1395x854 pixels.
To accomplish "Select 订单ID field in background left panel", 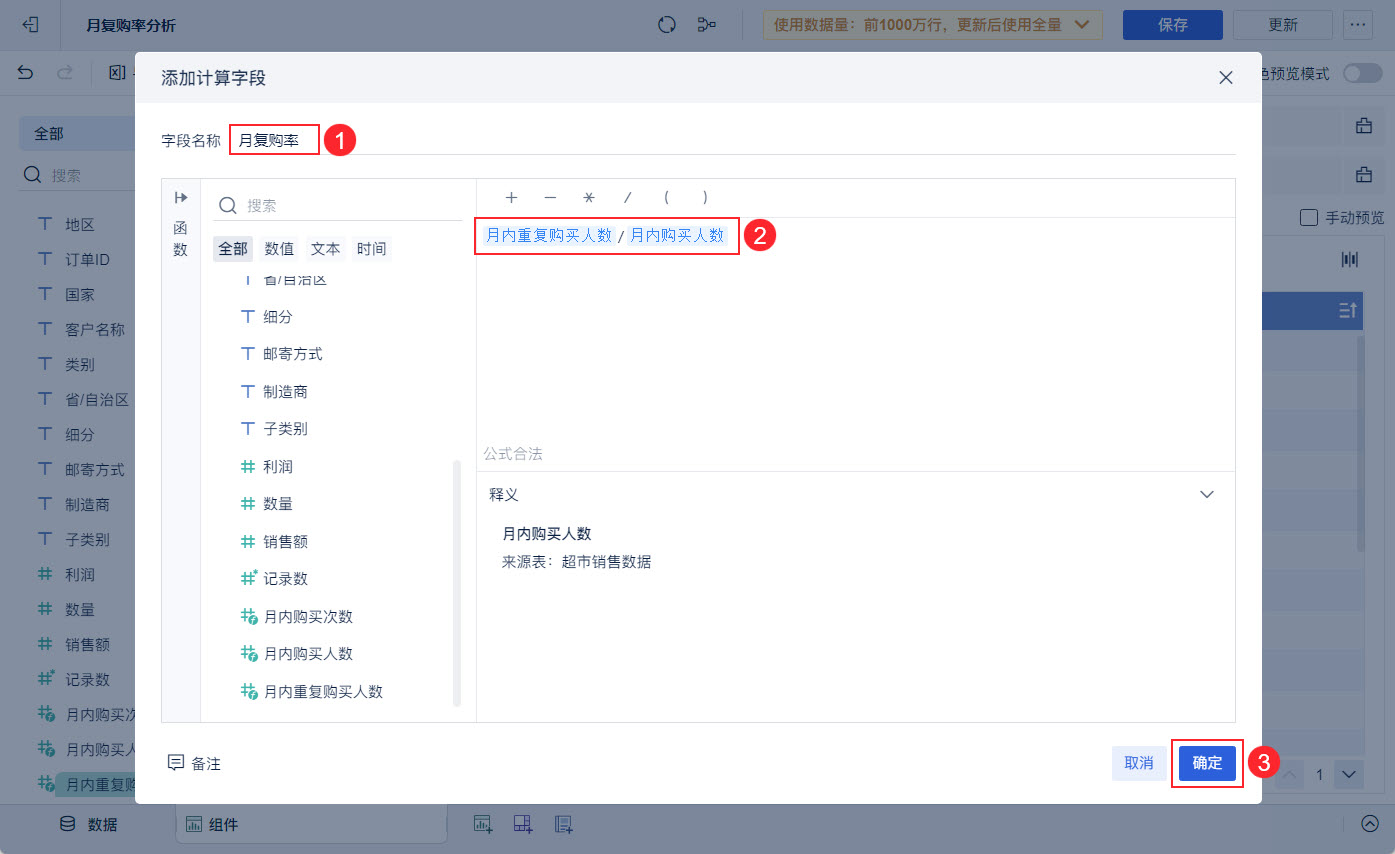I will (x=74, y=260).
